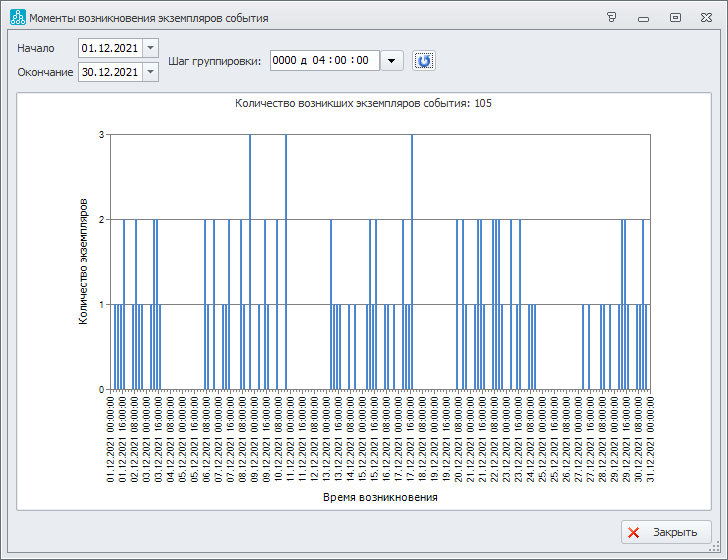Click the window title text
Screen dimensions: 728x560
click(148, 18)
